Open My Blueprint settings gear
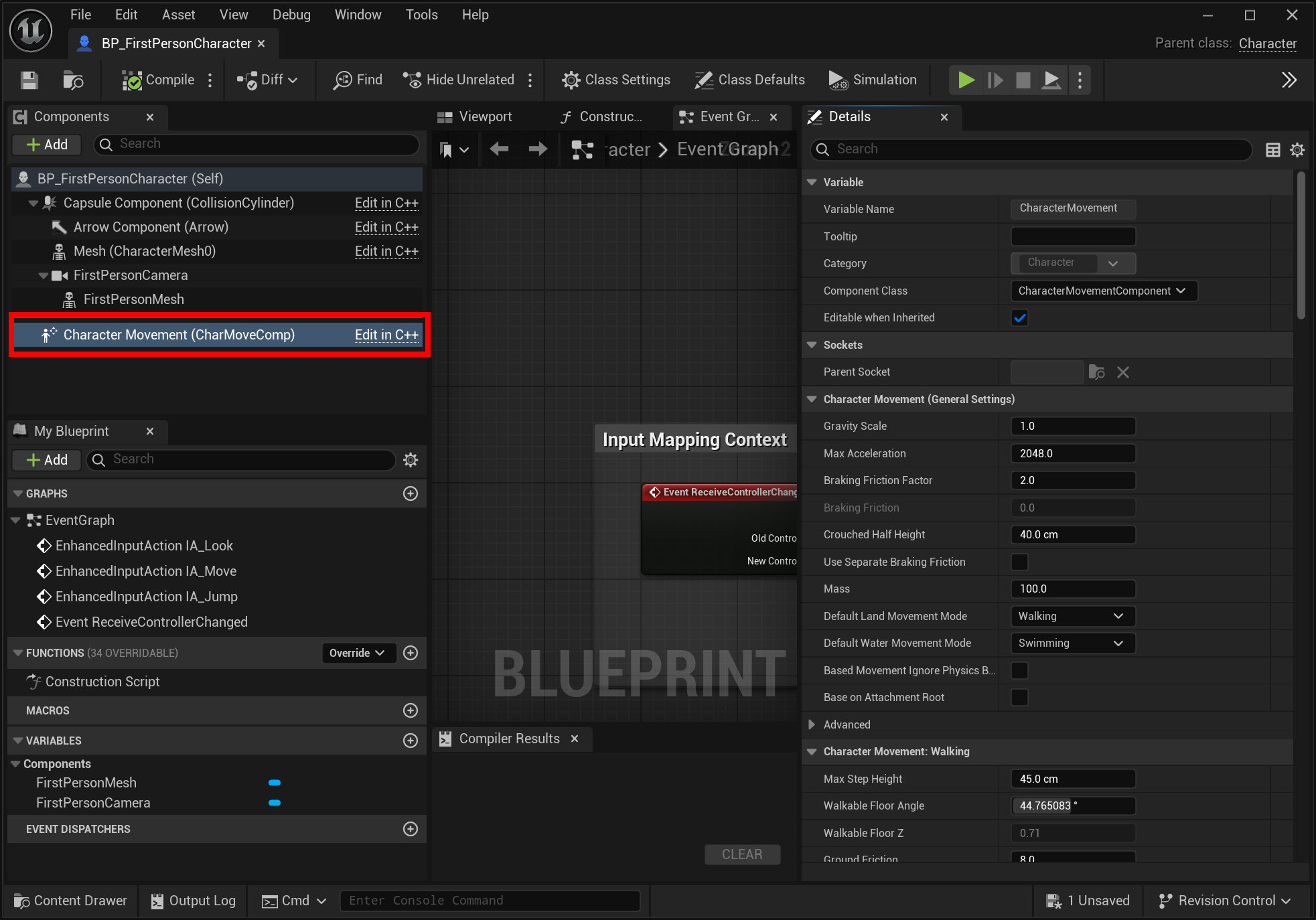The height and width of the screenshot is (920, 1316). point(411,460)
